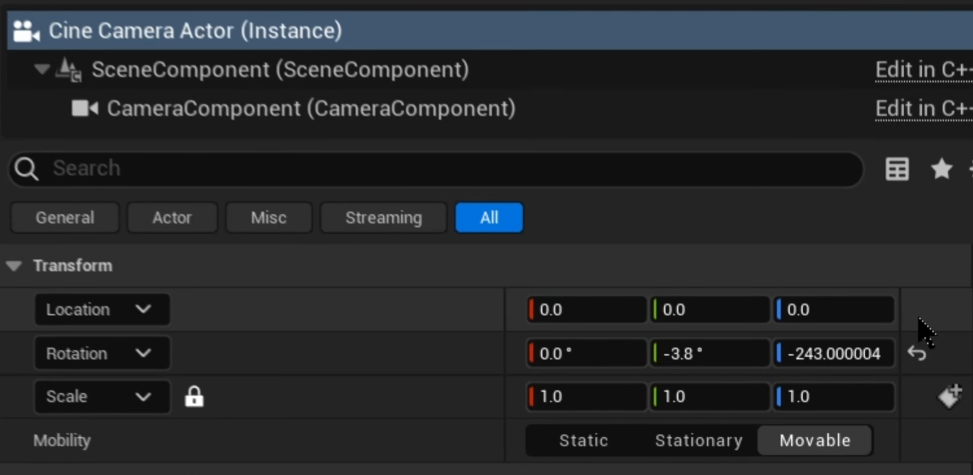Image resolution: width=973 pixels, height=475 pixels.
Task: Click the CameraComponent camera icon
Action: [85, 108]
